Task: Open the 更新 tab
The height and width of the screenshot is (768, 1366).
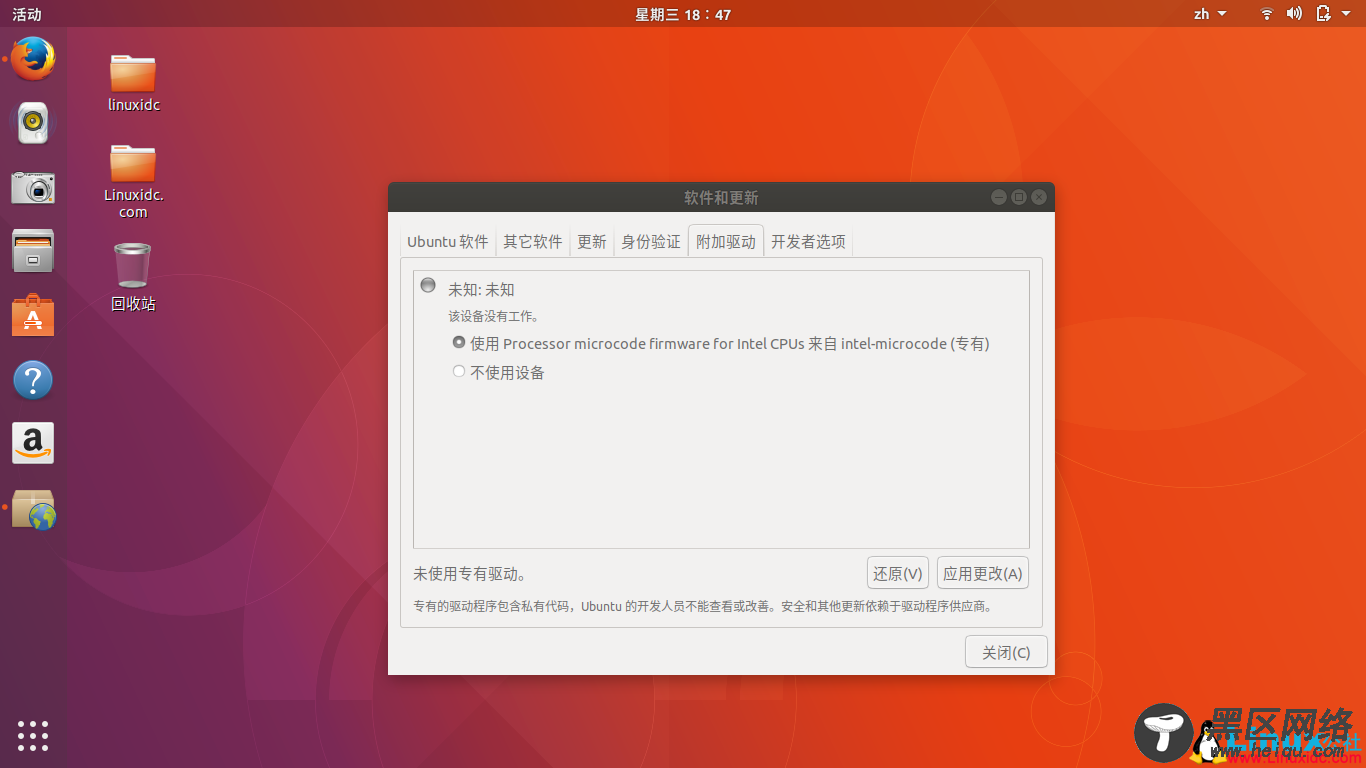Action: pos(592,242)
